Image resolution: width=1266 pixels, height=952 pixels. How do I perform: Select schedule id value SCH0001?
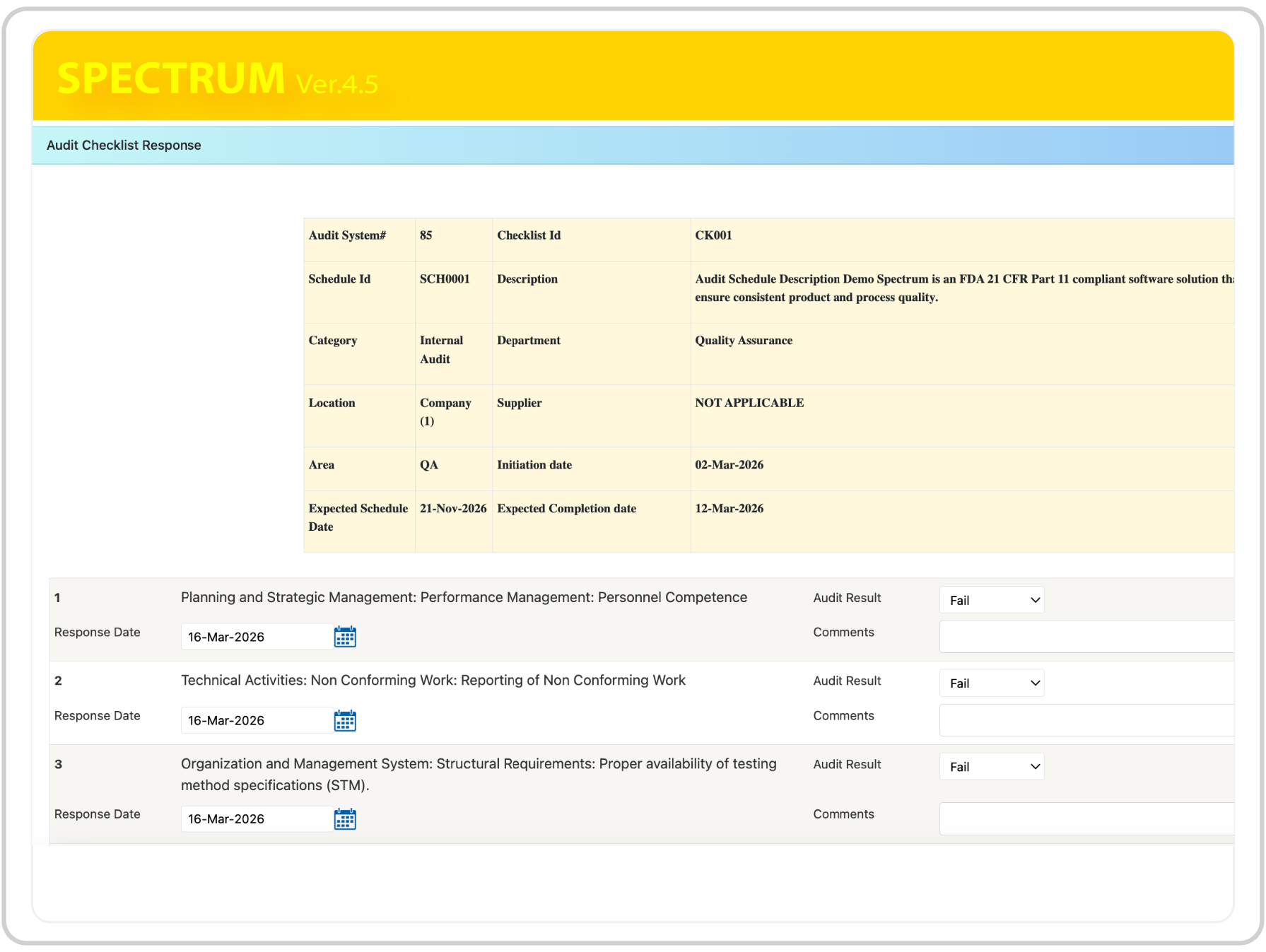click(x=445, y=279)
